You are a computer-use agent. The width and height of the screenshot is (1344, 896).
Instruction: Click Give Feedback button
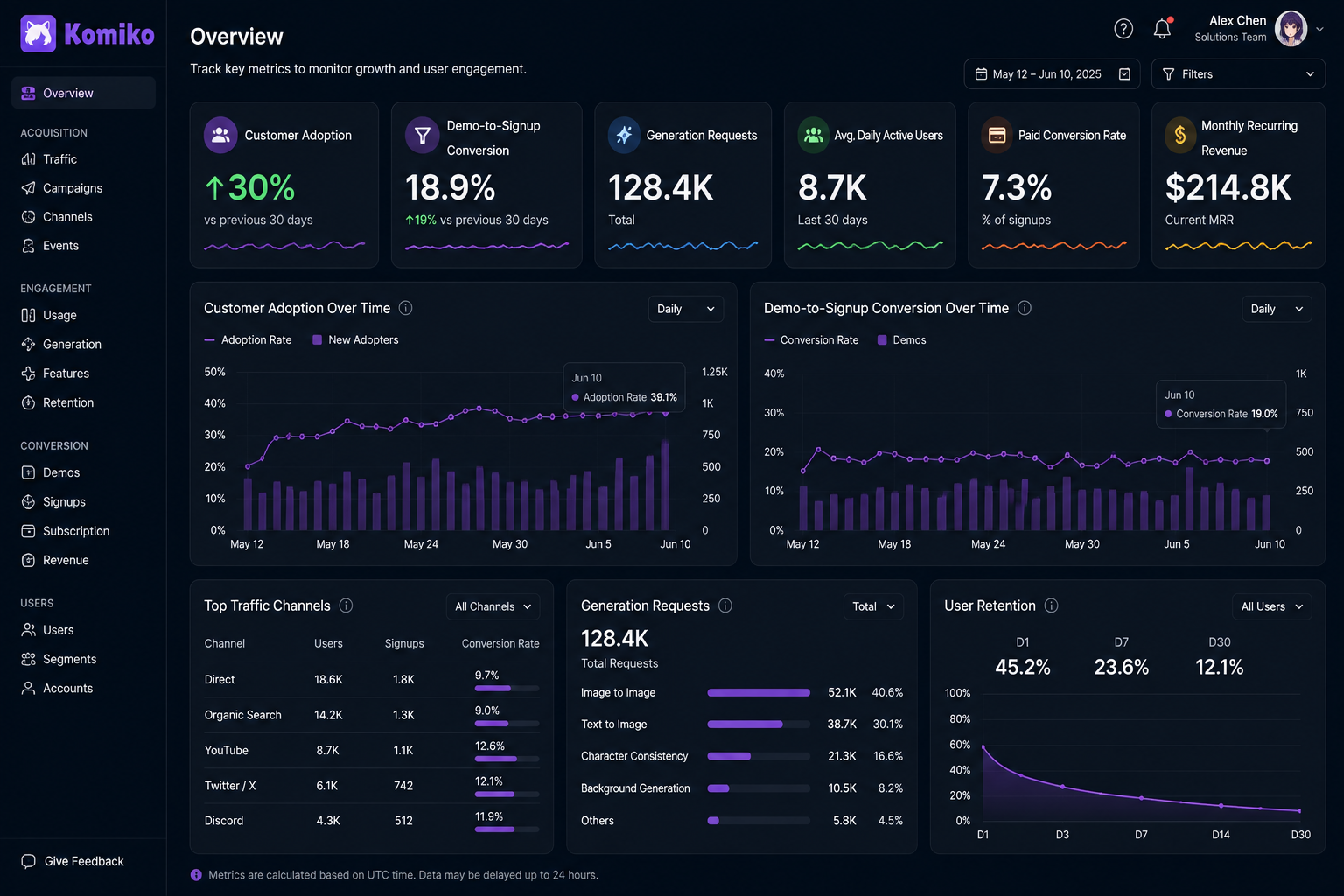pyautogui.click(x=73, y=861)
